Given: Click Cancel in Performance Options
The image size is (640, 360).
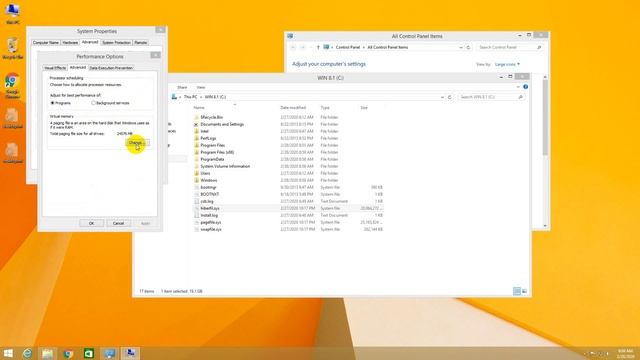Looking at the screenshot, I should (118, 223).
